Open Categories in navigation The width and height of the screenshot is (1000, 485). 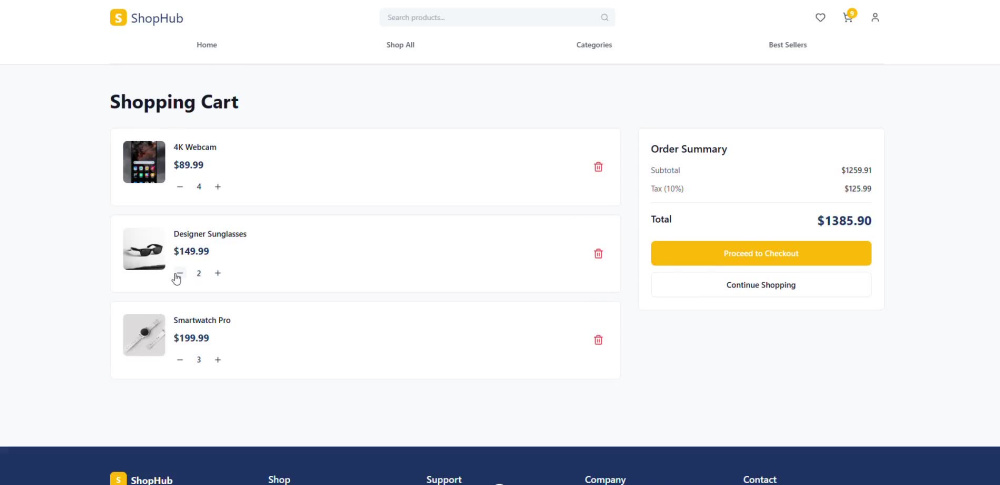tap(594, 45)
